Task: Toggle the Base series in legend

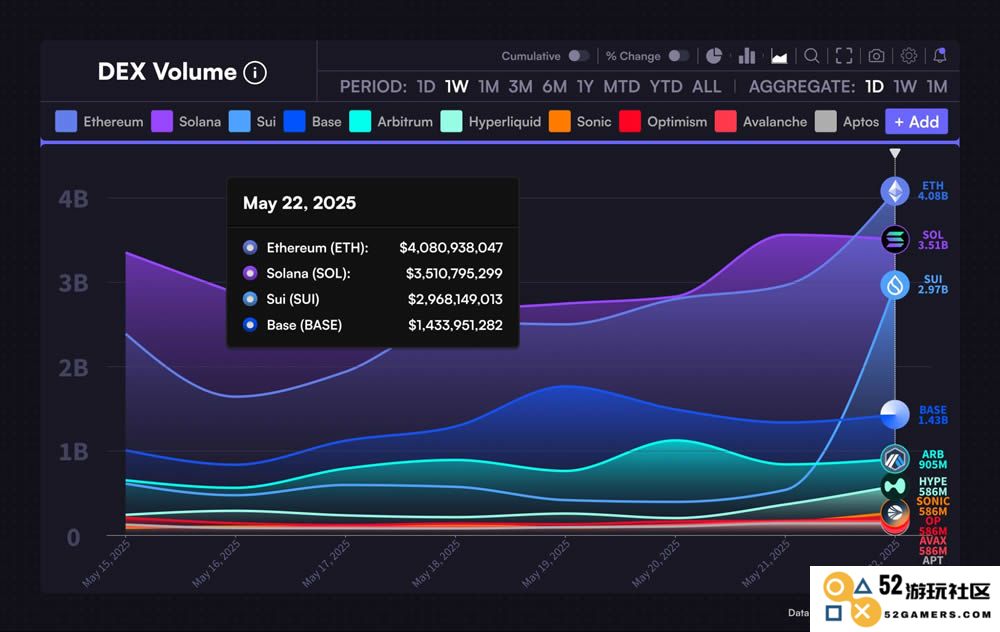Action: point(312,122)
